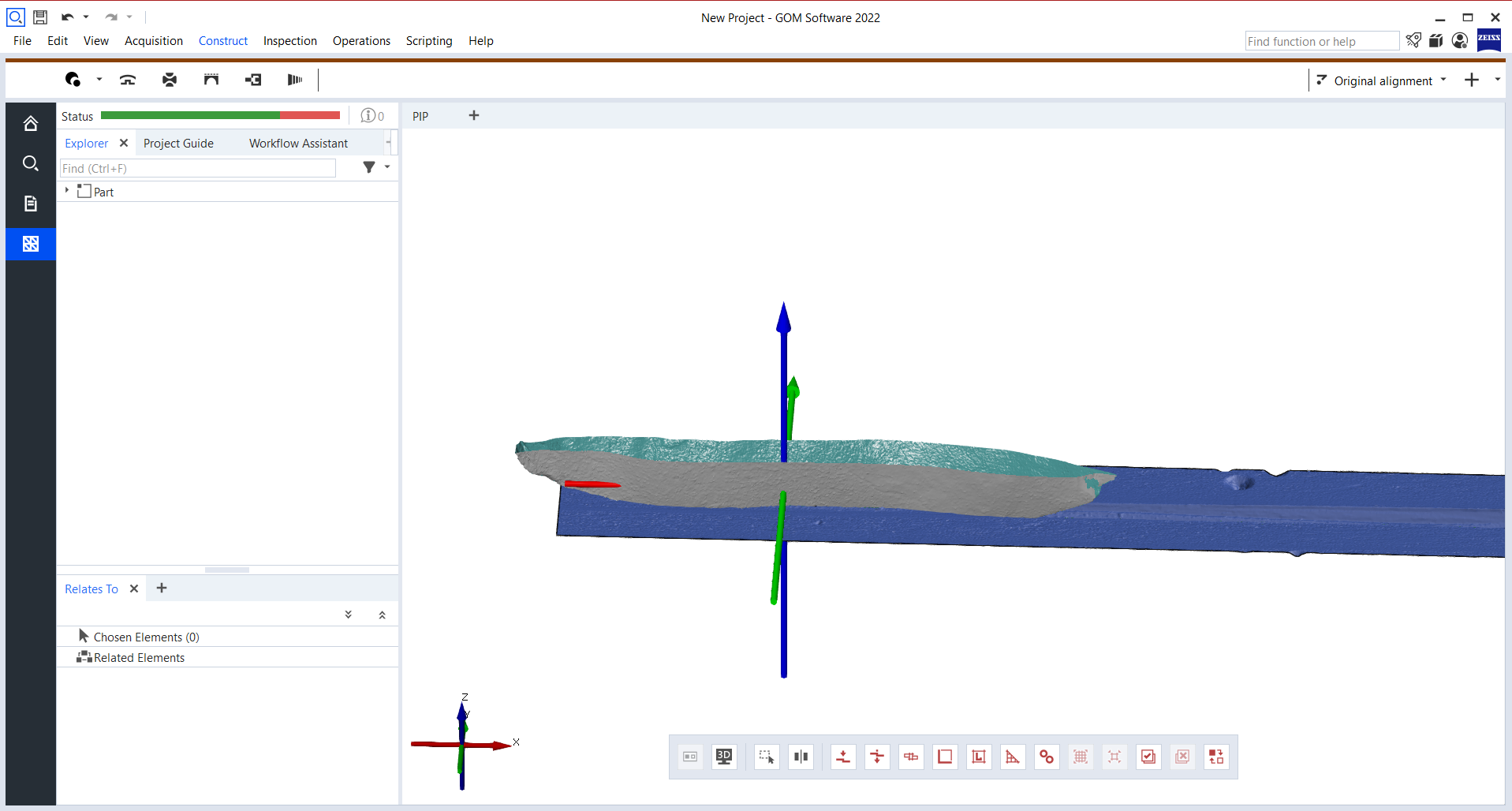This screenshot has width=1512, height=811.
Task: Click the red circles inspection icon
Action: click(x=1047, y=757)
